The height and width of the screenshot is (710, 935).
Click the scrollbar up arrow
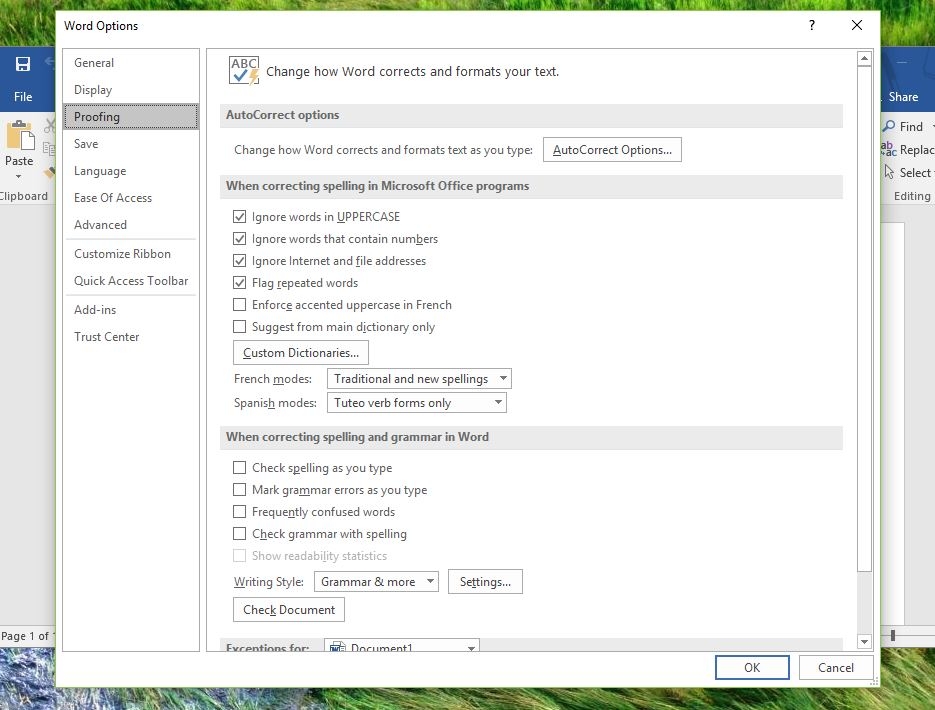click(864, 58)
